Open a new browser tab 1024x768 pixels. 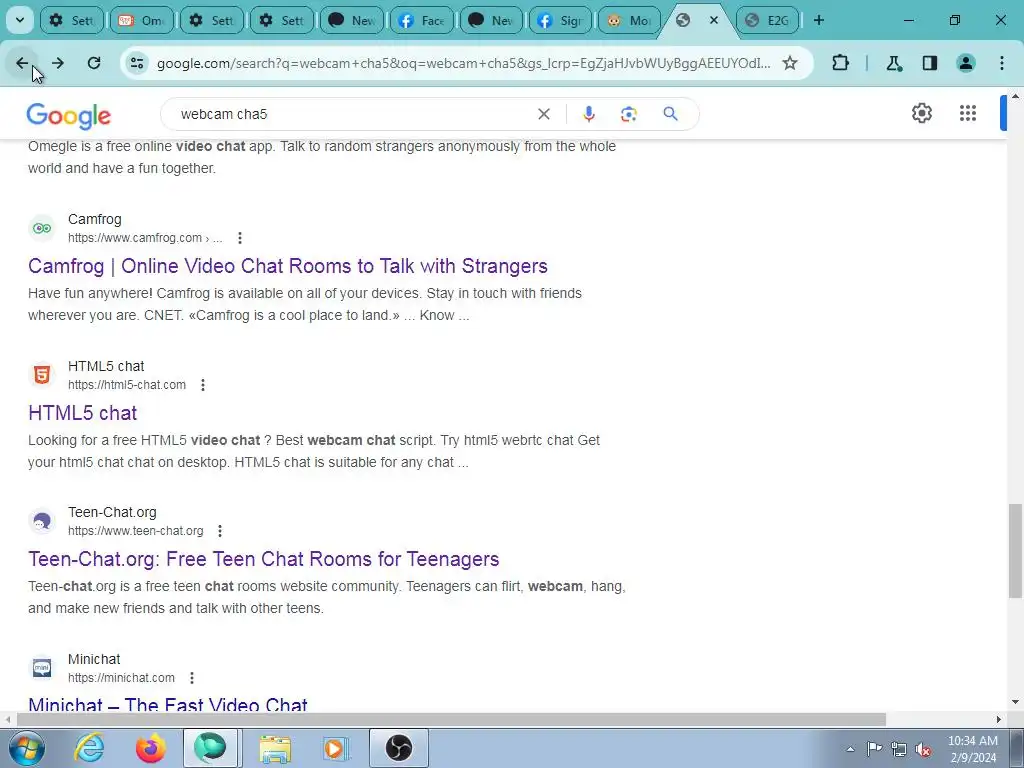click(x=819, y=20)
